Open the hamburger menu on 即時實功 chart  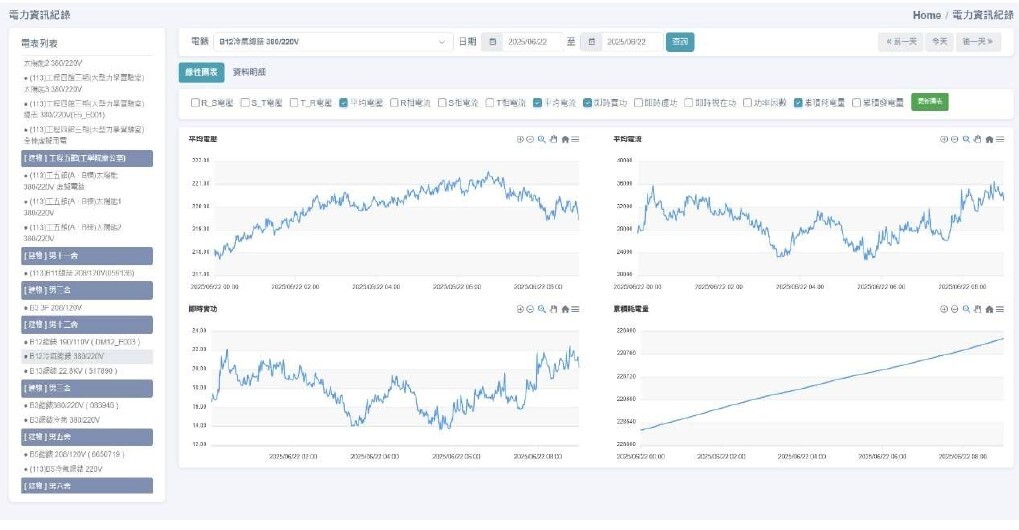click(x=575, y=309)
